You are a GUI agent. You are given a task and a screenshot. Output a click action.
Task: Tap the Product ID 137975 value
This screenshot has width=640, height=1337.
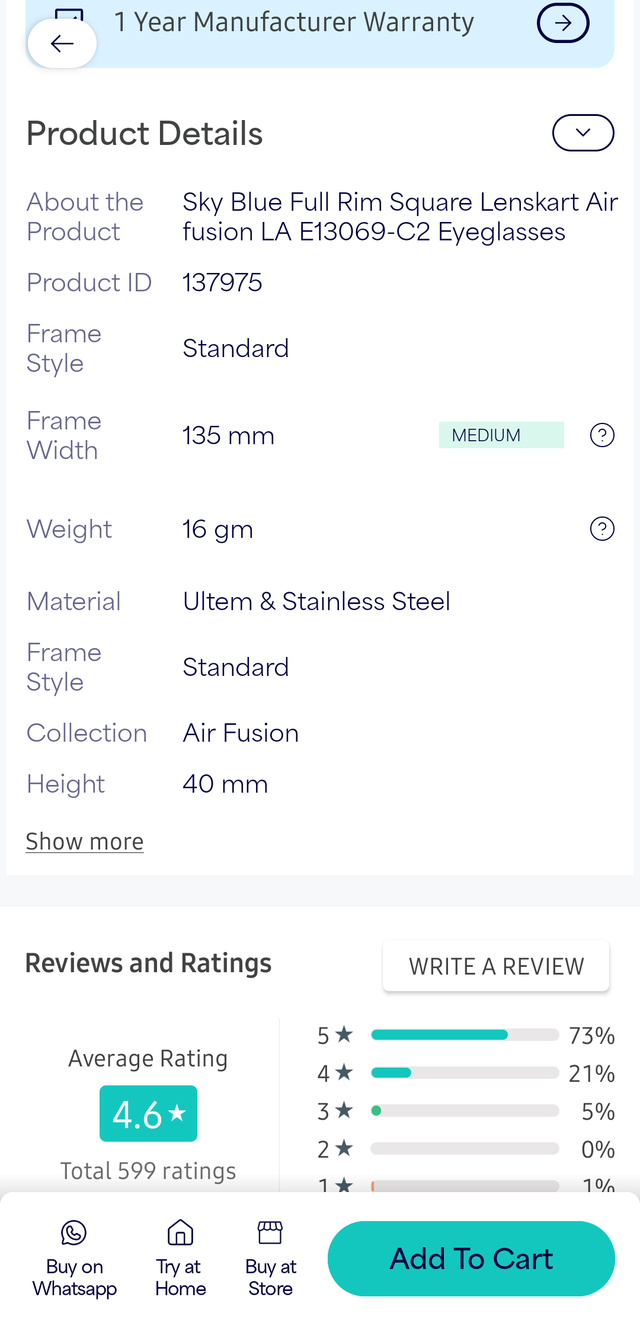(x=222, y=283)
